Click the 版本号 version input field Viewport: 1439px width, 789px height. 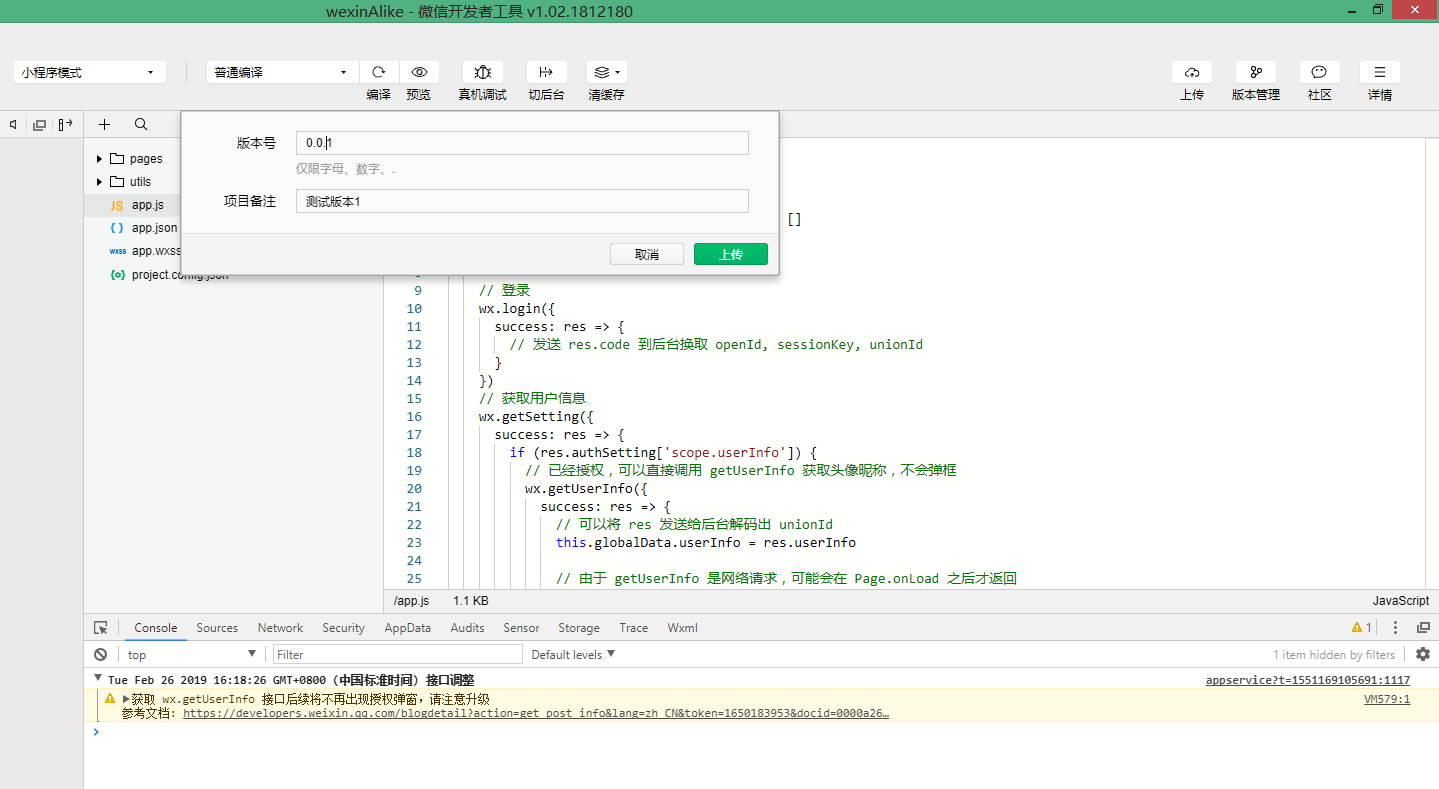tap(522, 143)
